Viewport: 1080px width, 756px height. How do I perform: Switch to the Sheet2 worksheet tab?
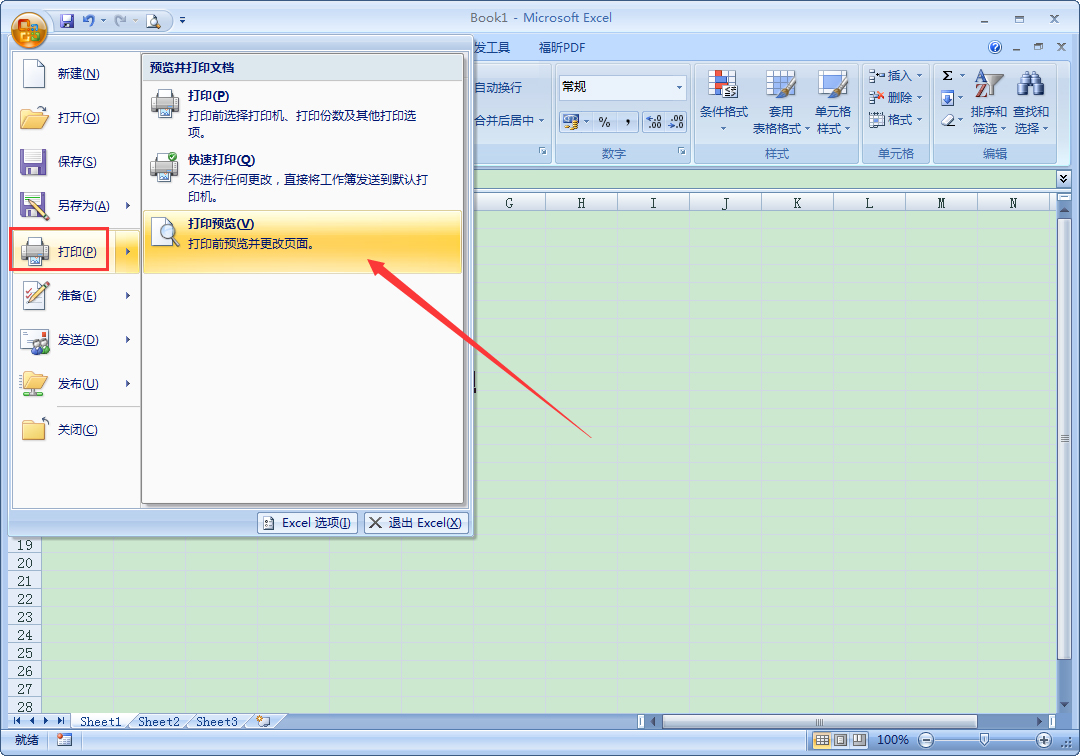[x=157, y=721]
